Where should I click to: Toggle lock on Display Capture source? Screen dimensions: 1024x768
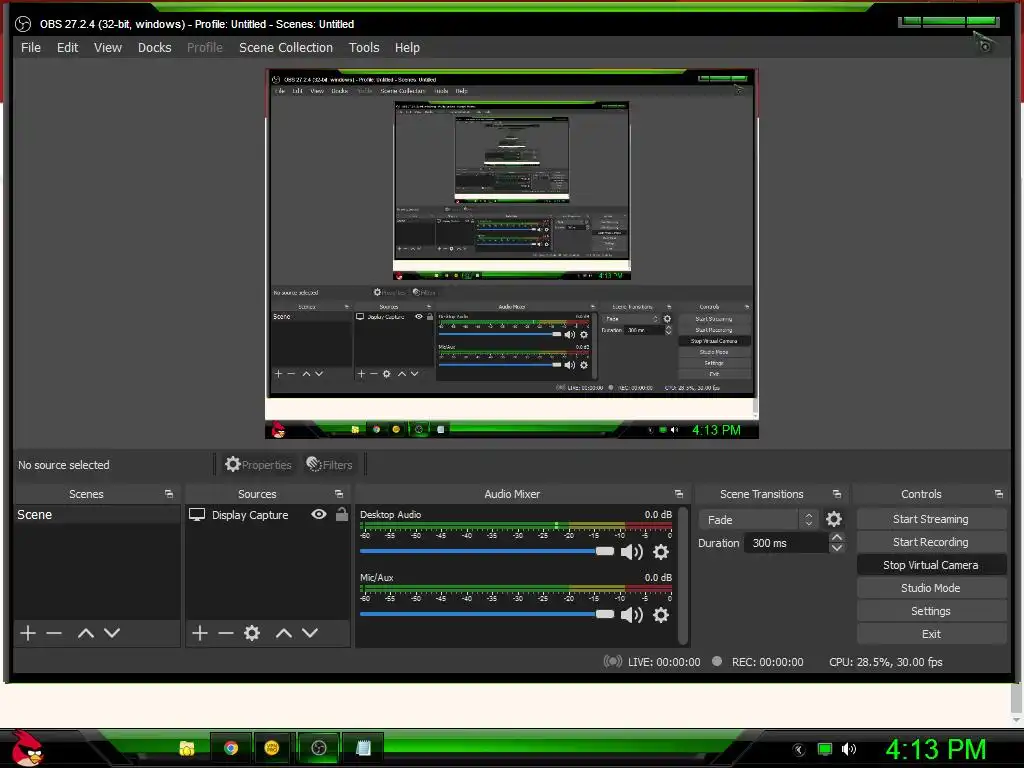[x=342, y=515]
